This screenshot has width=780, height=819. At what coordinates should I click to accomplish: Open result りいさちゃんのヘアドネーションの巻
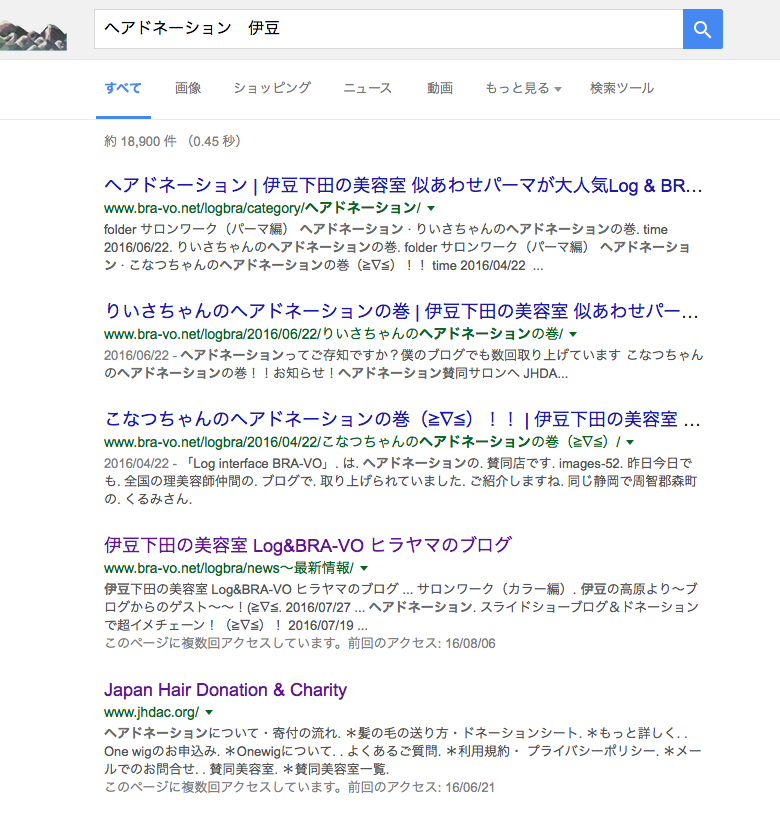(401, 311)
